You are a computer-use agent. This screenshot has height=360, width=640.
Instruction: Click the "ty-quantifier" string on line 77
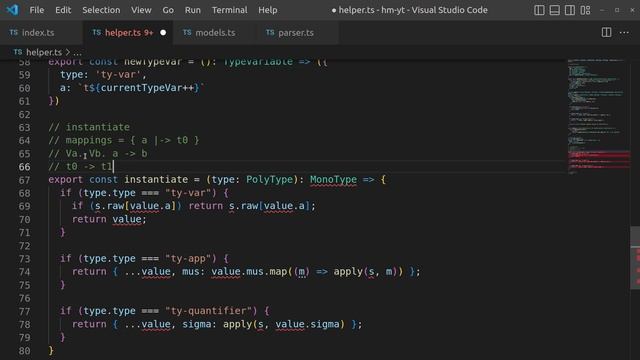(x=209, y=311)
